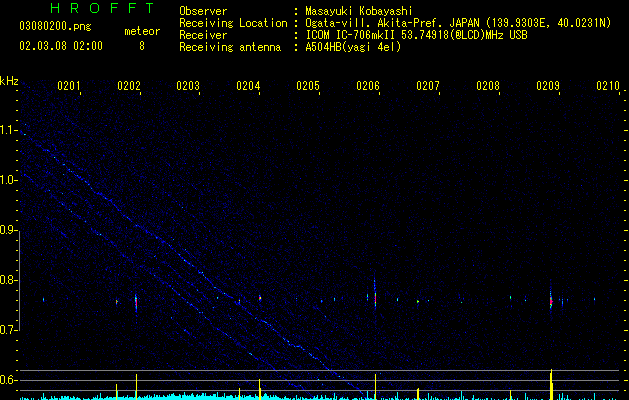629x400 pixels.
Task: Click time marker 0202
Action: click(129, 86)
